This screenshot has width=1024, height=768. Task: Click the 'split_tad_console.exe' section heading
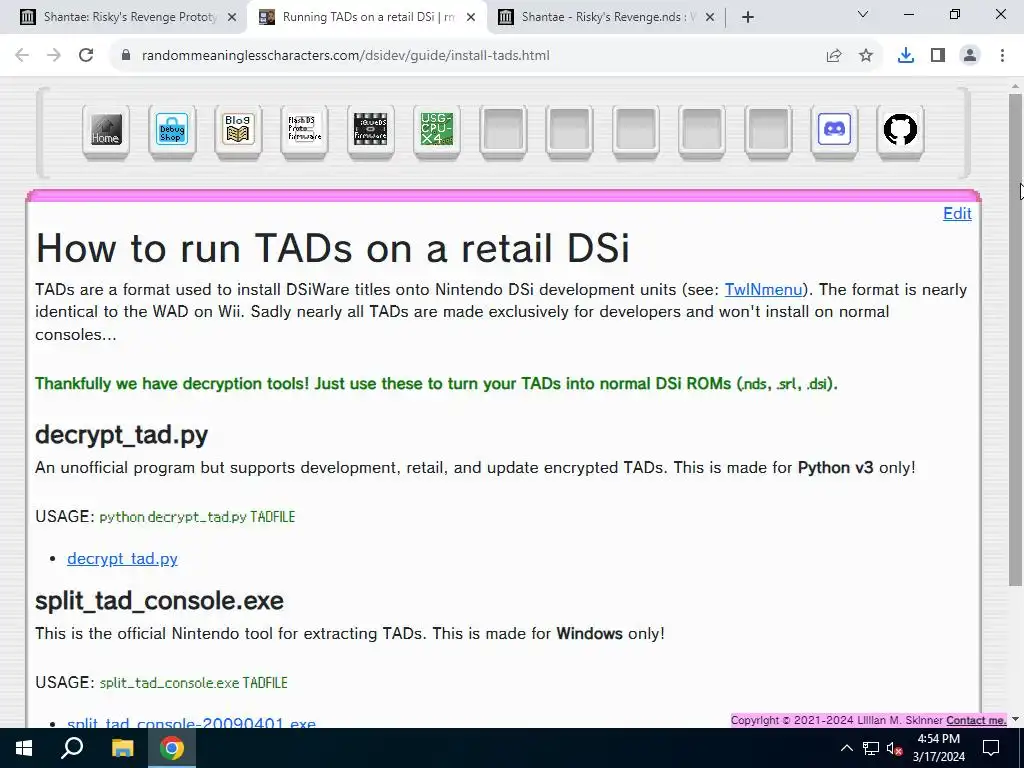[x=159, y=600]
